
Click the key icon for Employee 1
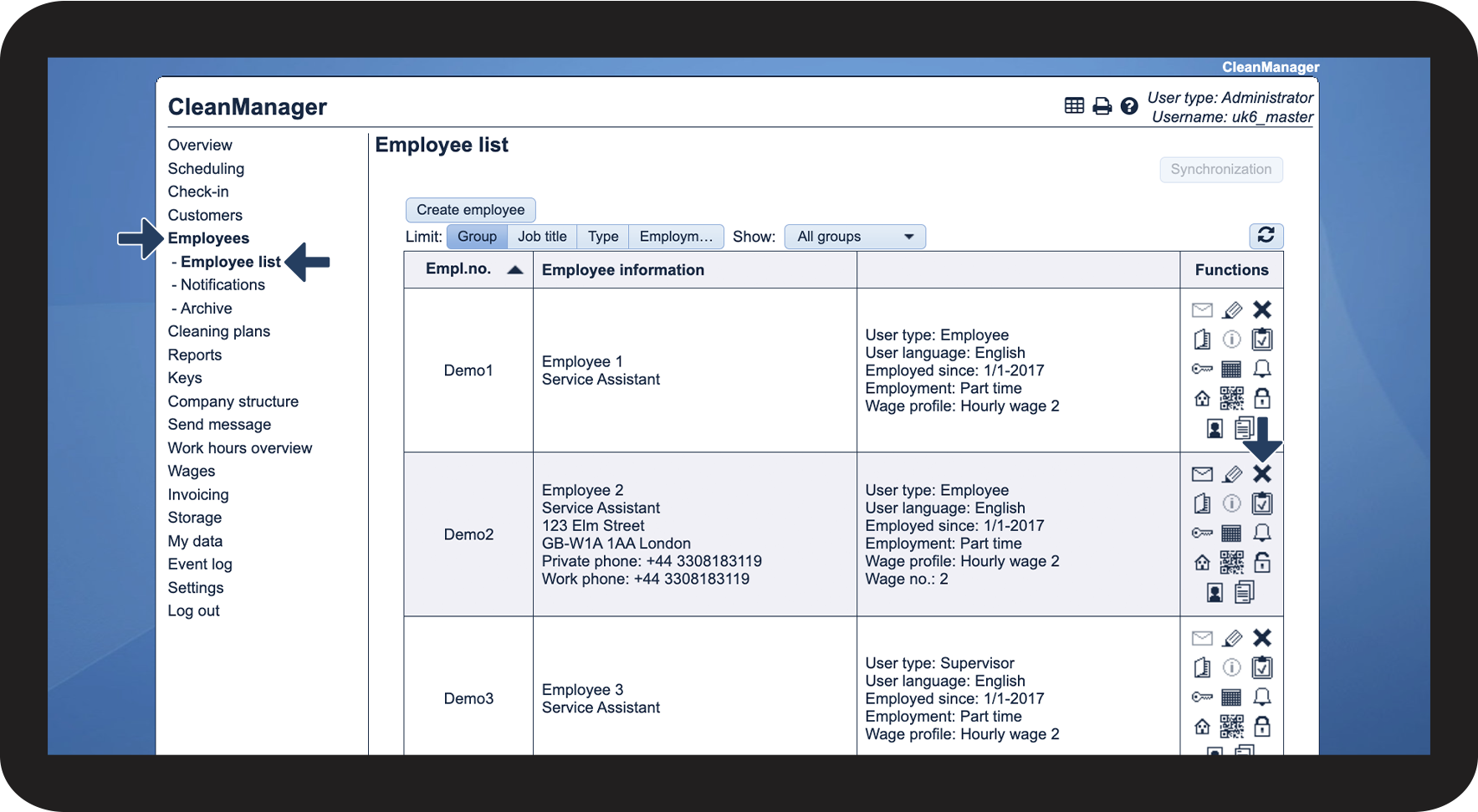coord(1202,369)
